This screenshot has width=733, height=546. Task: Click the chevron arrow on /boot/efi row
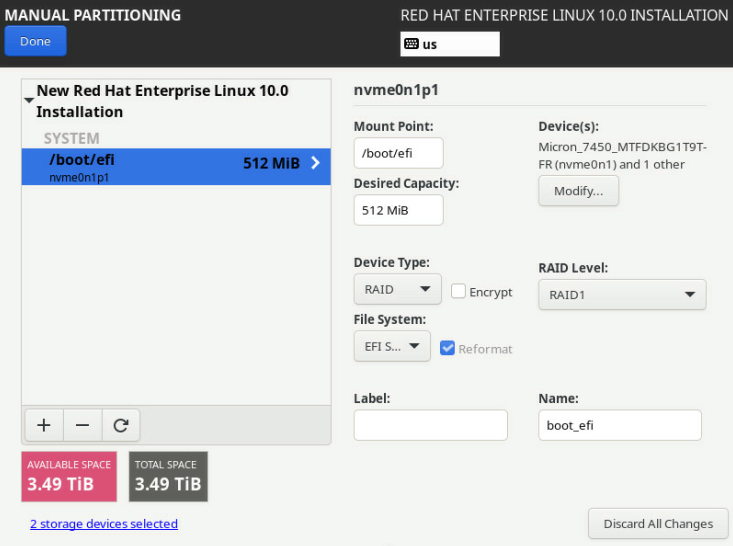pos(316,163)
